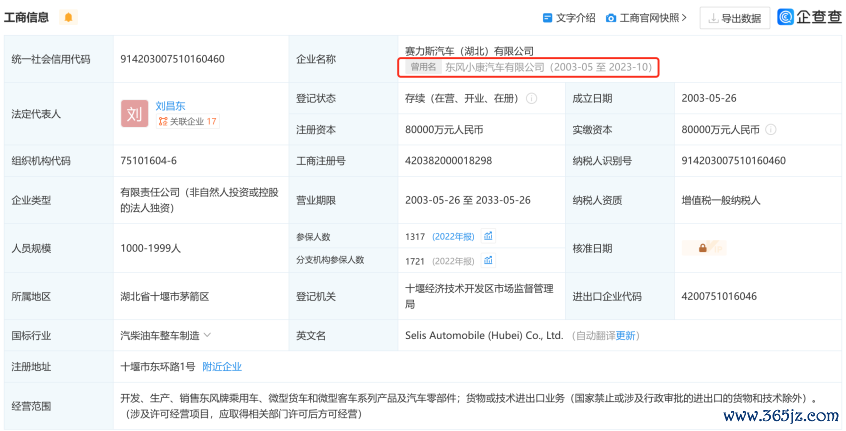This screenshot has height=431, width=846.
Task: Select region 湖北省十堰市茅箭区
Action: coord(165,296)
